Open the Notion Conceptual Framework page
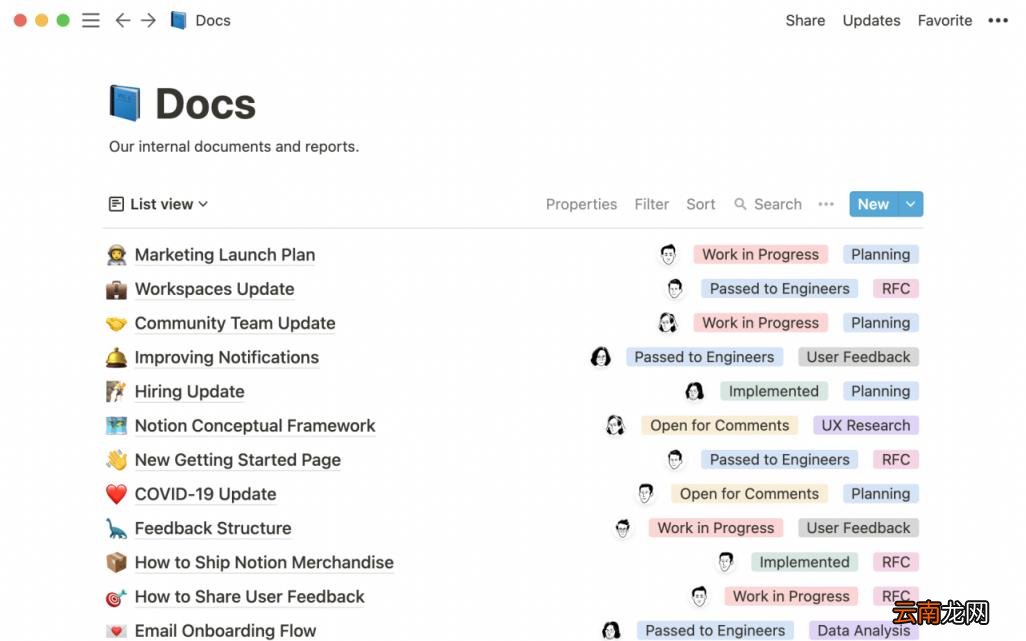The image size is (1026, 641). 255,426
